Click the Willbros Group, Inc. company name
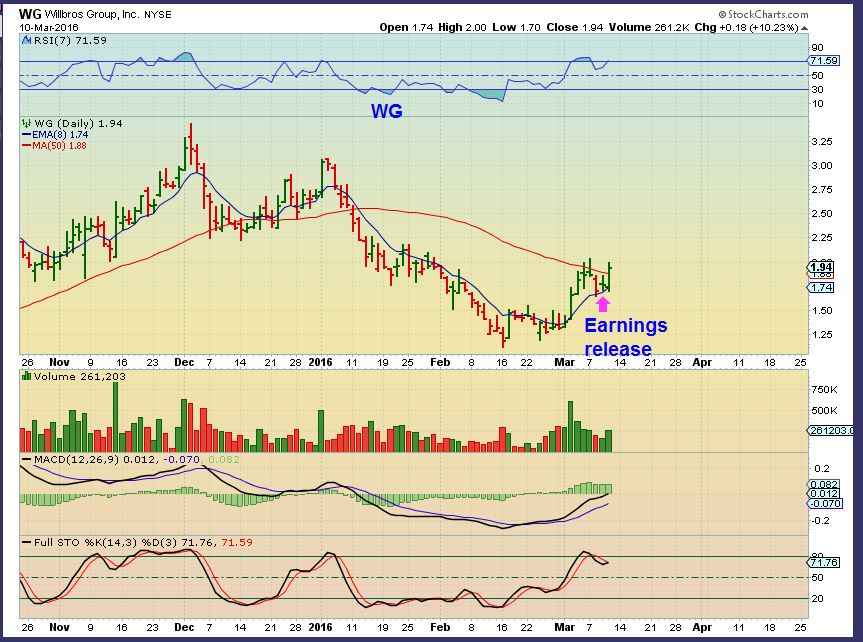The height and width of the screenshot is (642, 863). click(92, 14)
